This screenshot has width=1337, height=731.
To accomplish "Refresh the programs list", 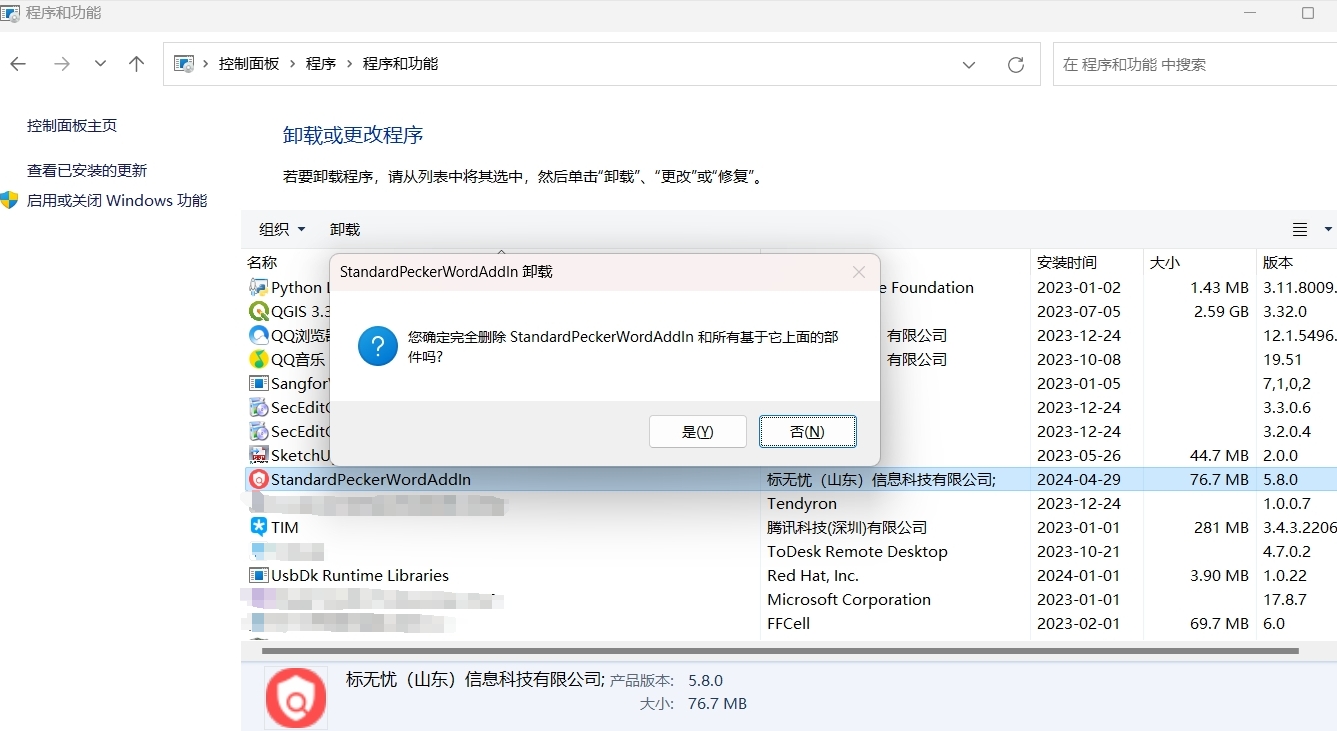I will (1016, 64).
